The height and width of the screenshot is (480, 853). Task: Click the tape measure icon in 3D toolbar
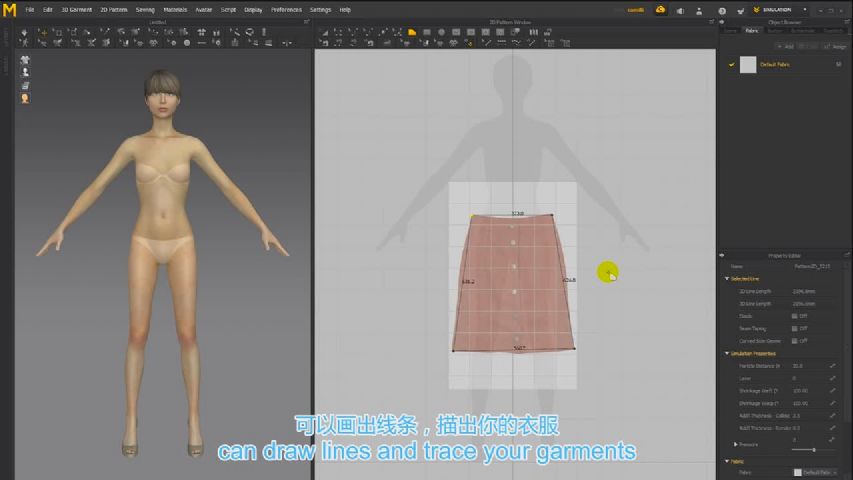pyautogui.click(x=250, y=33)
